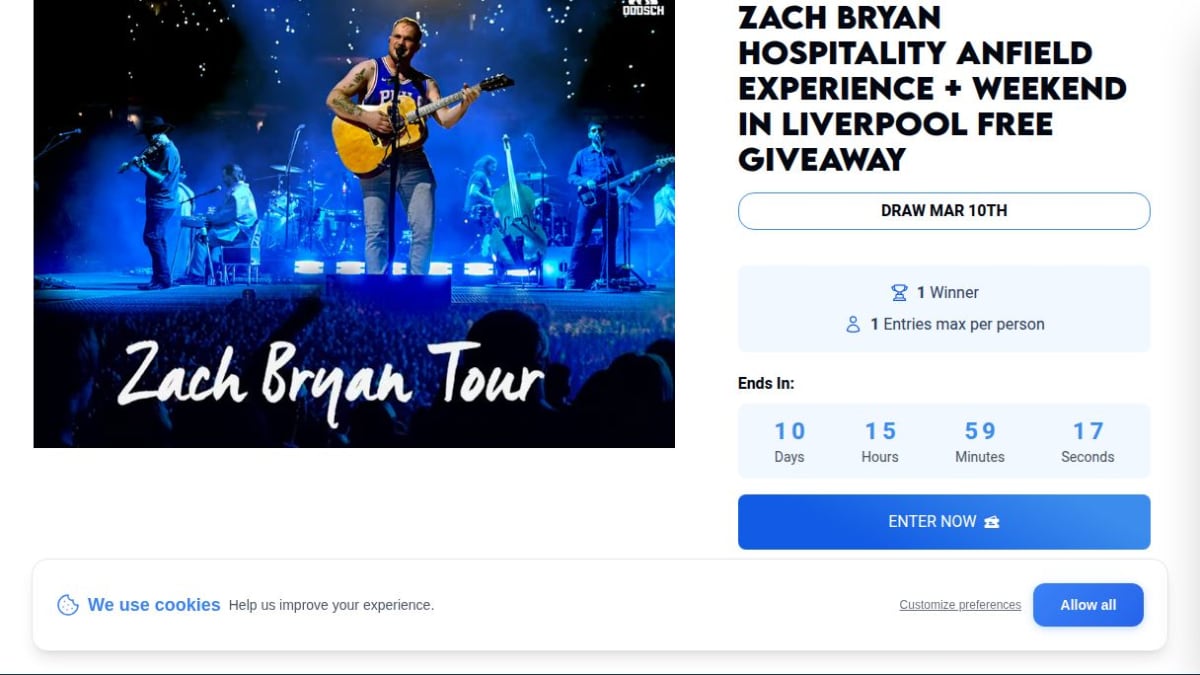
Task: Click the '1 Entries max per person' text
Action: (x=957, y=325)
